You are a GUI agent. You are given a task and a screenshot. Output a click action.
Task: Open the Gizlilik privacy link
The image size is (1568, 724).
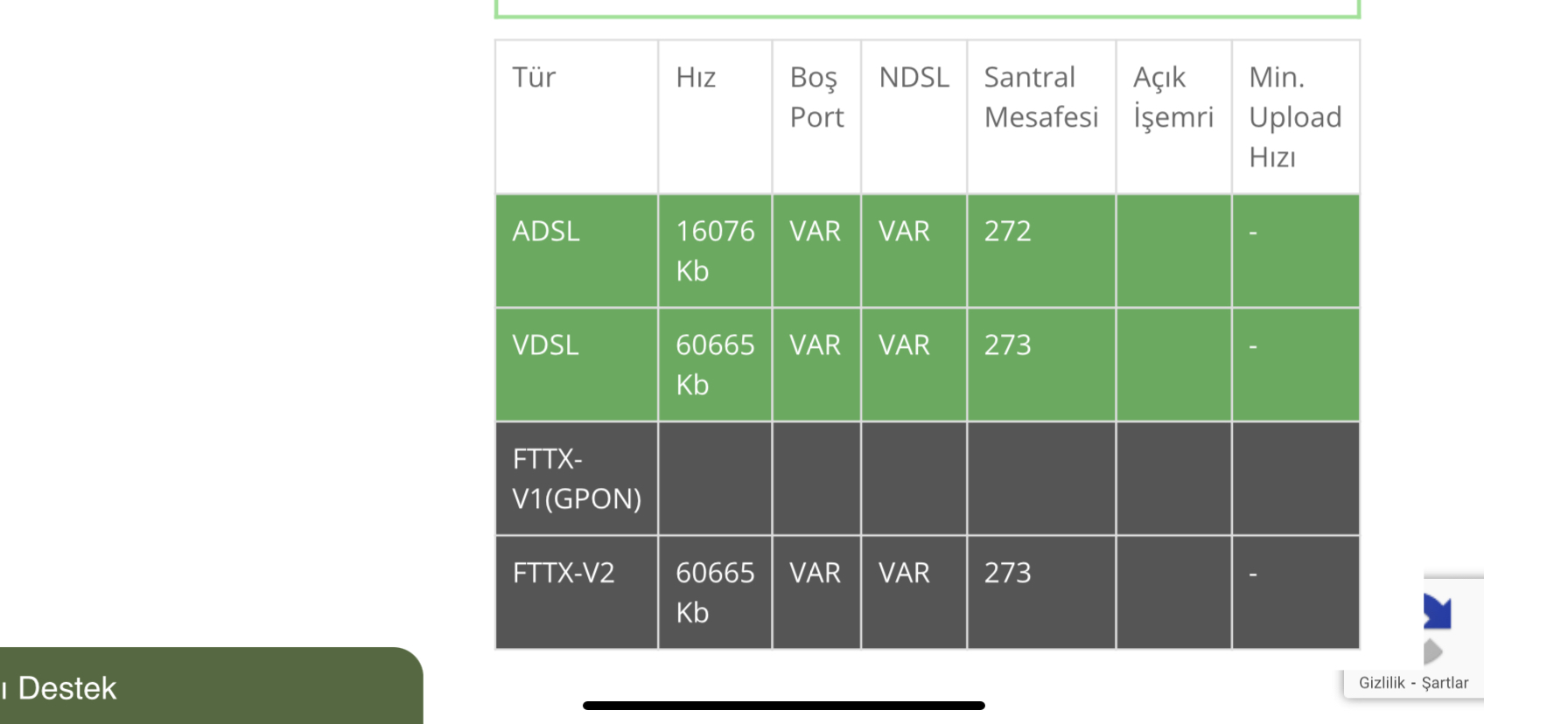1382,683
